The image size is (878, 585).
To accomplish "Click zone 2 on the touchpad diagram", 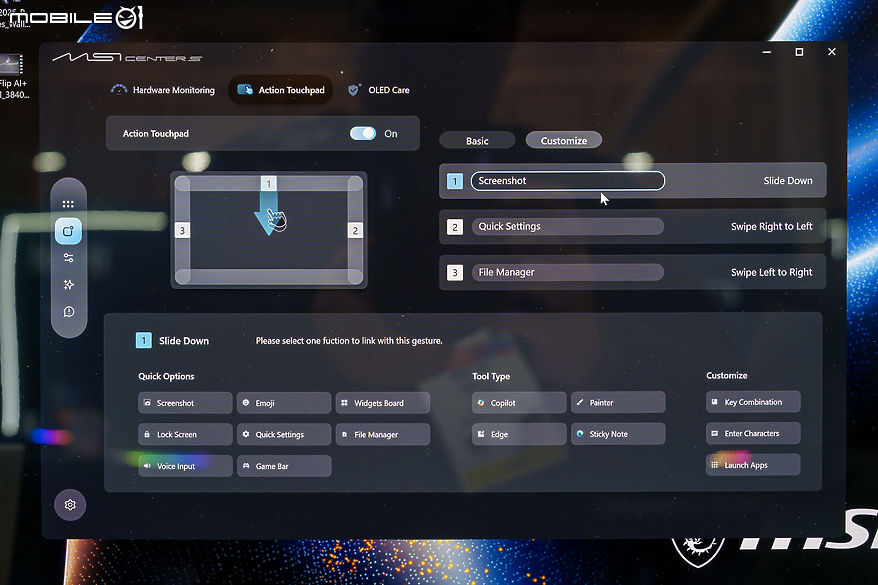I will [x=355, y=230].
